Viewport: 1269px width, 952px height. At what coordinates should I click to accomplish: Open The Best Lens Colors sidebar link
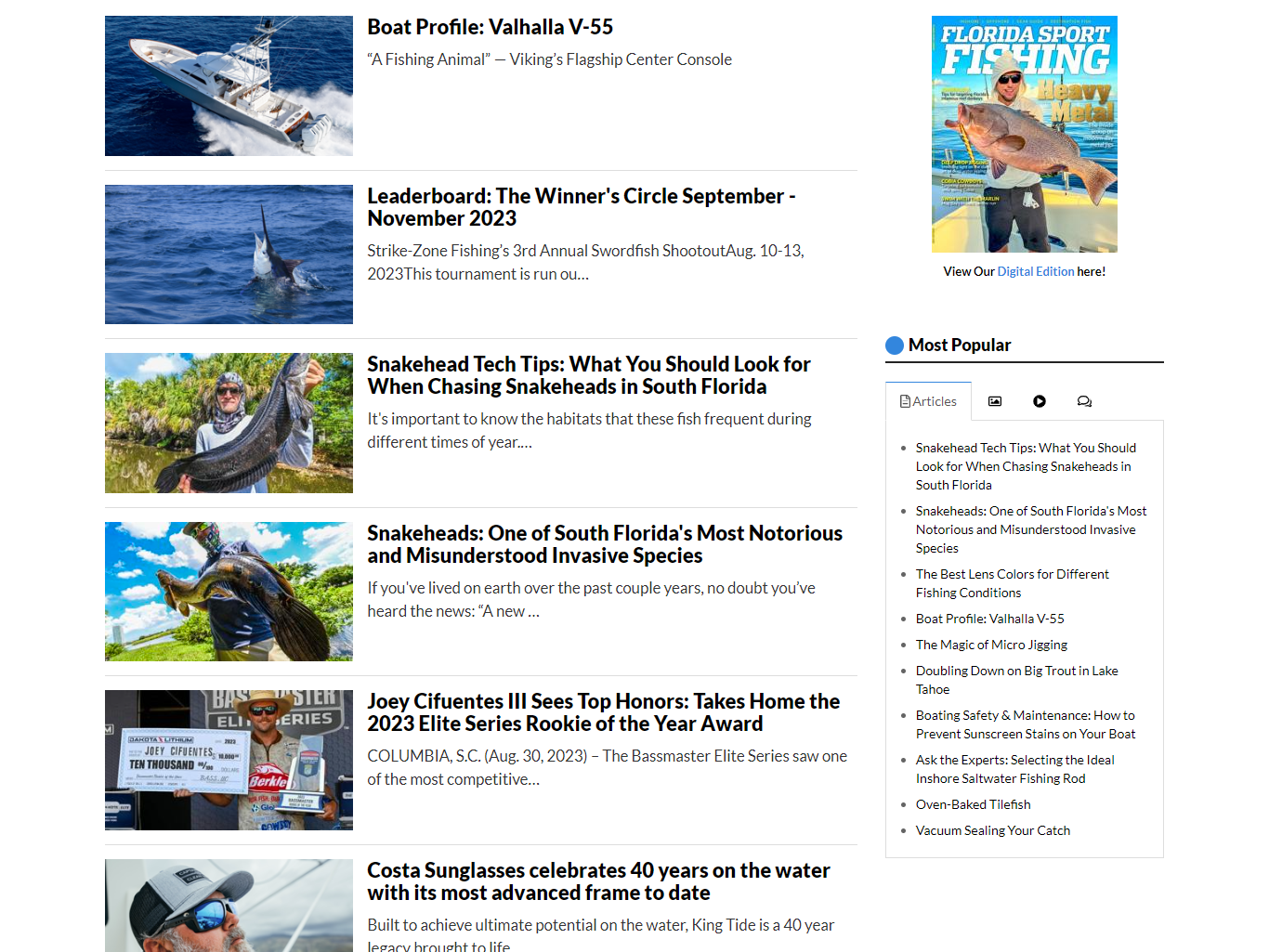point(1012,583)
